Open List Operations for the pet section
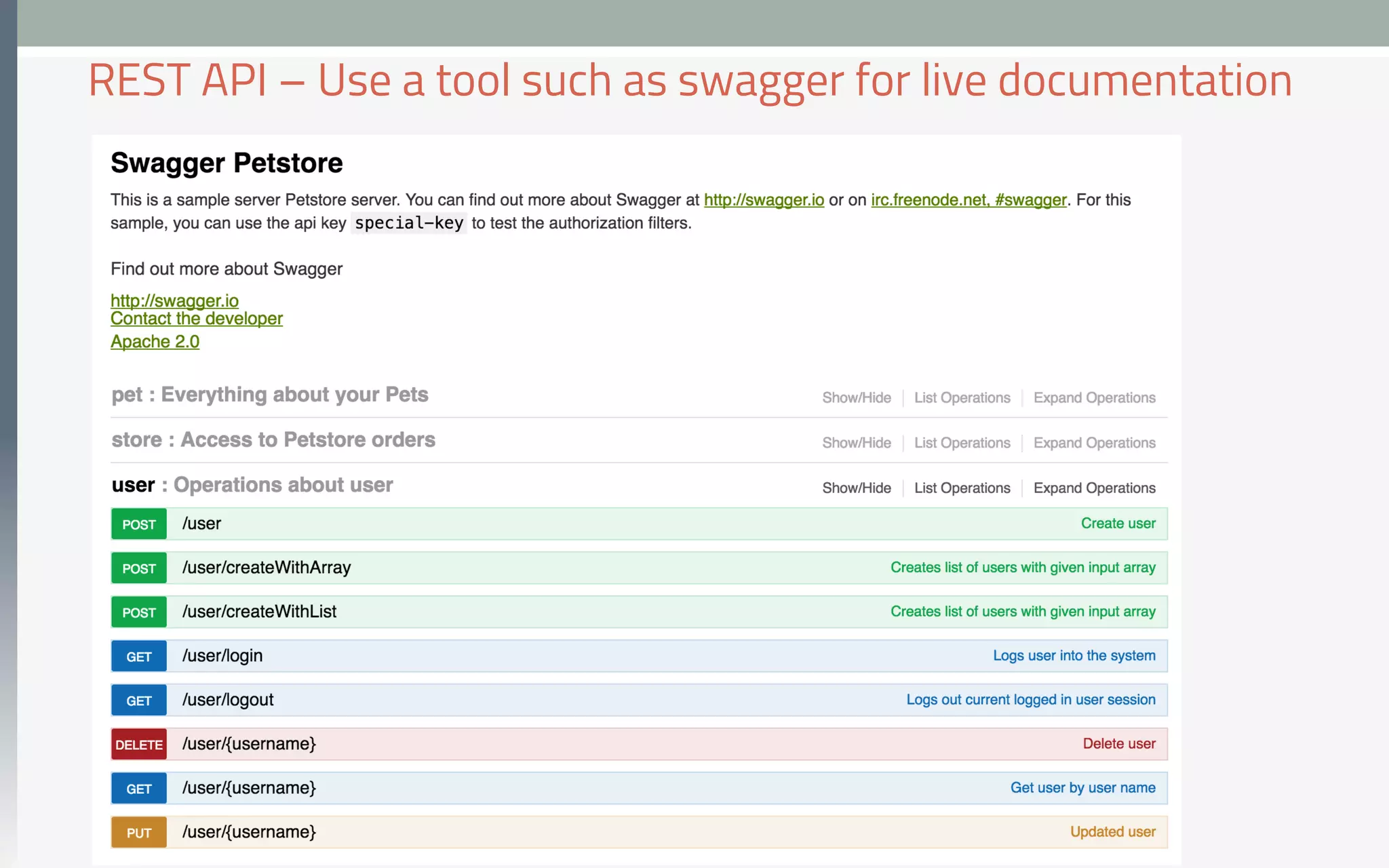1389x868 pixels. pos(962,398)
